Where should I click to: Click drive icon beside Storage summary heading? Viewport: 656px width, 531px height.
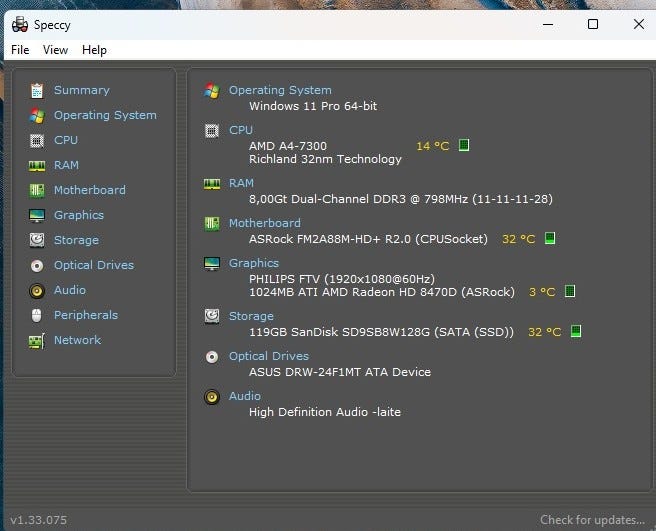tap(212, 316)
